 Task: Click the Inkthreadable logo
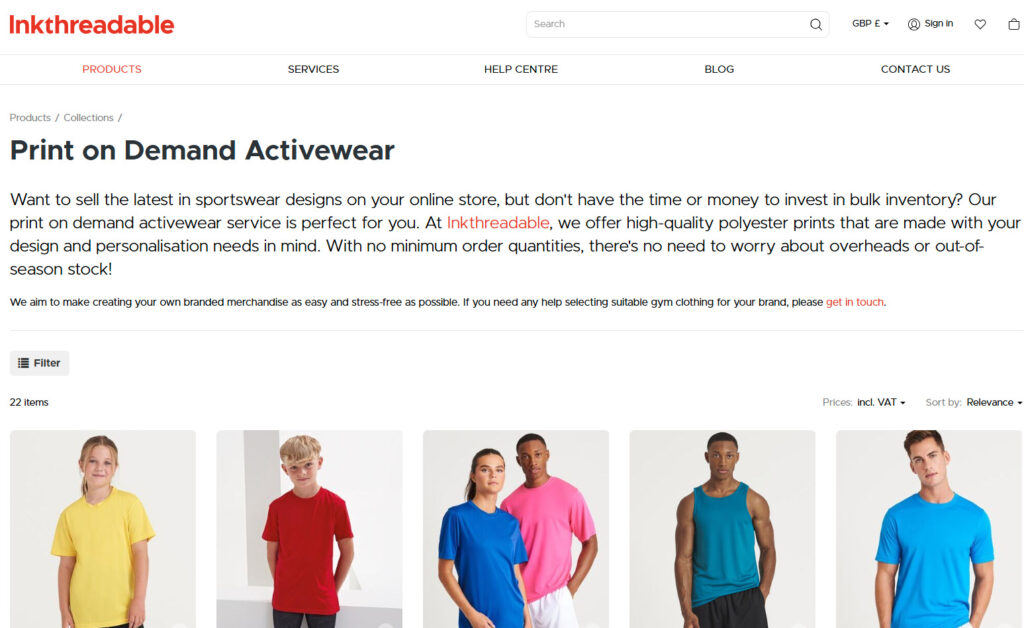(92, 25)
